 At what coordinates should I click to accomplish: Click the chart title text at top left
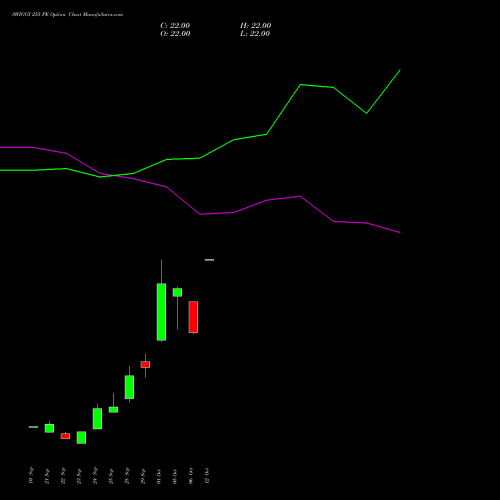(x=67, y=15)
